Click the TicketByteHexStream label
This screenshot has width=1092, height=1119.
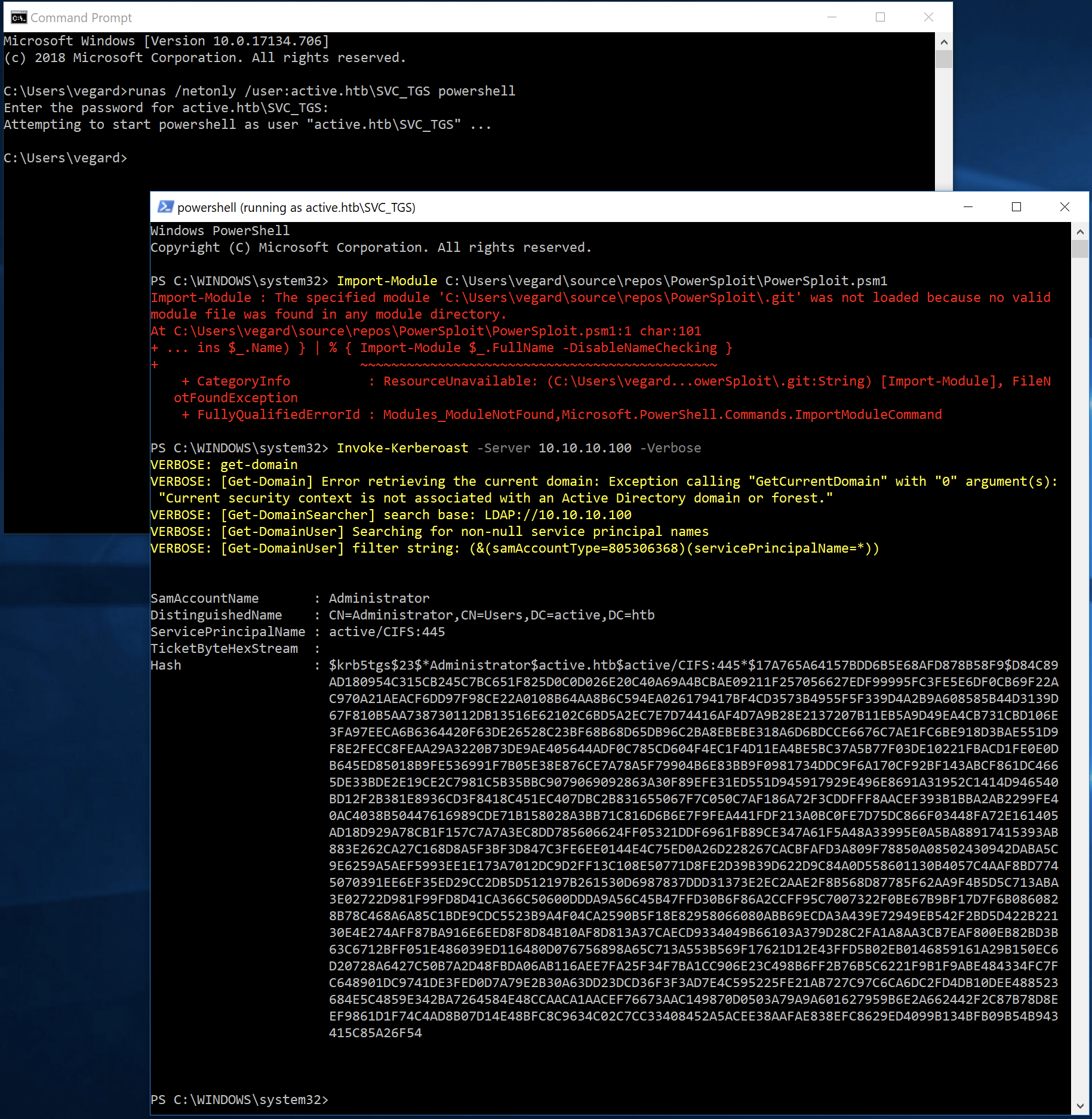(x=224, y=649)
